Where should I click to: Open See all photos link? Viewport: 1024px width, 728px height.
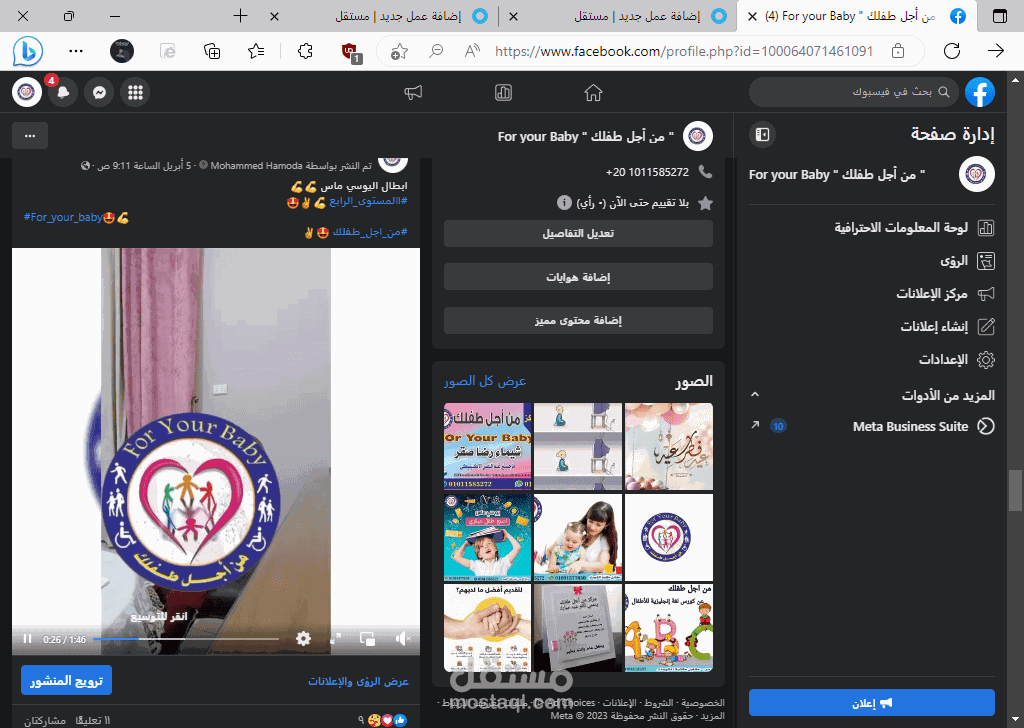tap(485, 381)
